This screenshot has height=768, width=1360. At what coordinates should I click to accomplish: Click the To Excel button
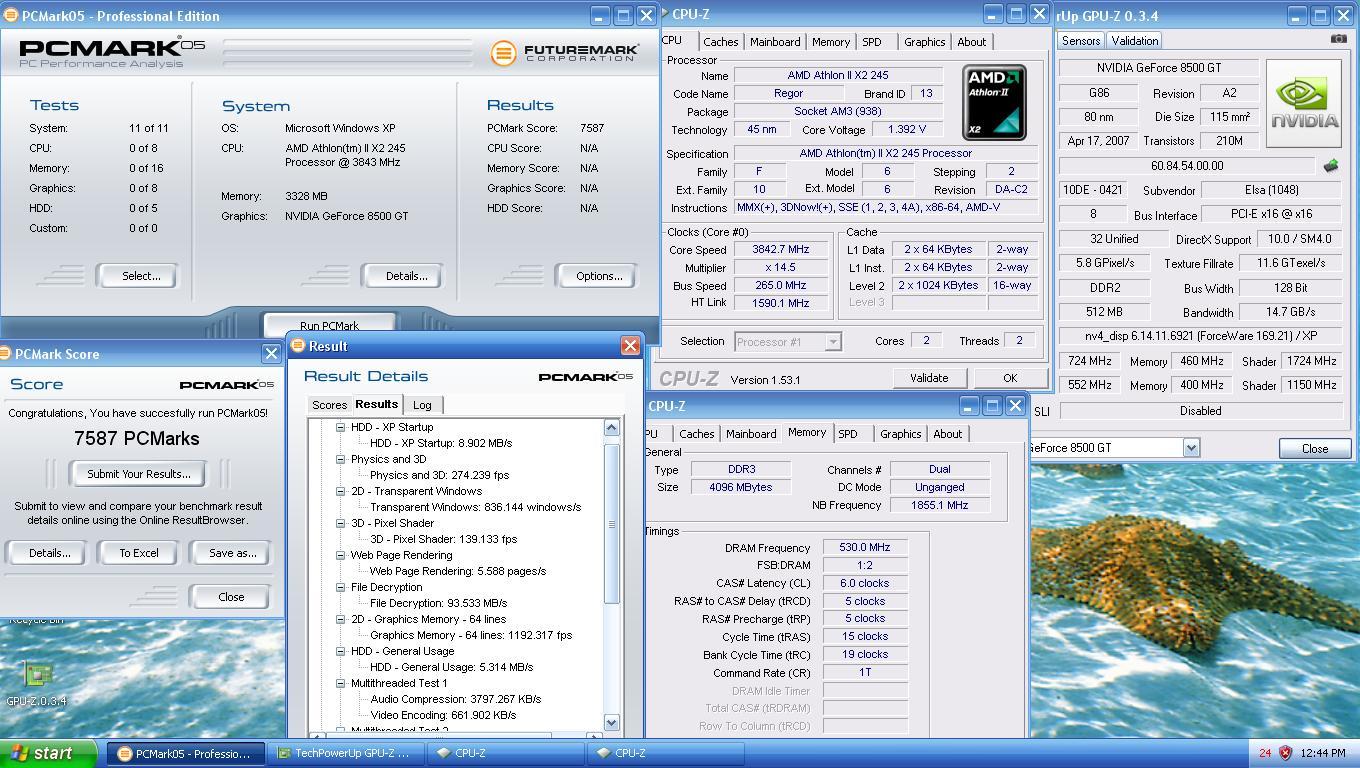[x=139, y=553]
